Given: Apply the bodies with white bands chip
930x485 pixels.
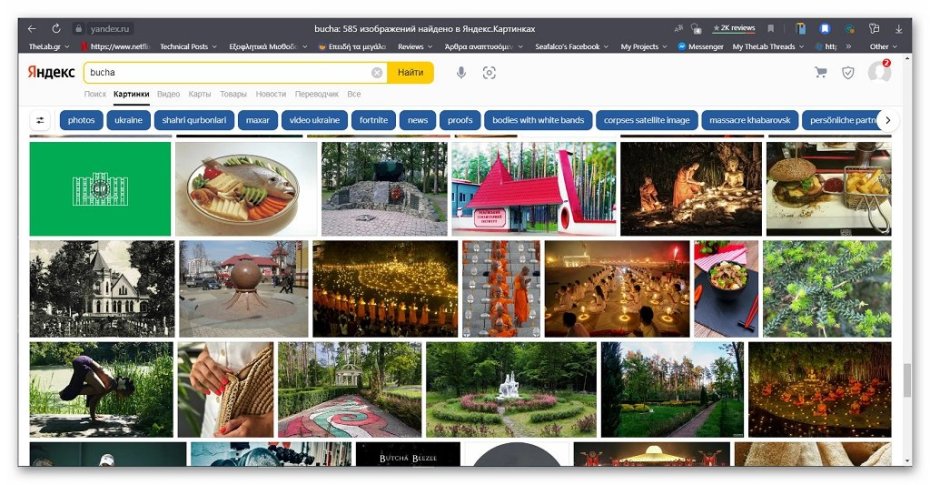Looking at the screenshot, I should coord(538,120).
